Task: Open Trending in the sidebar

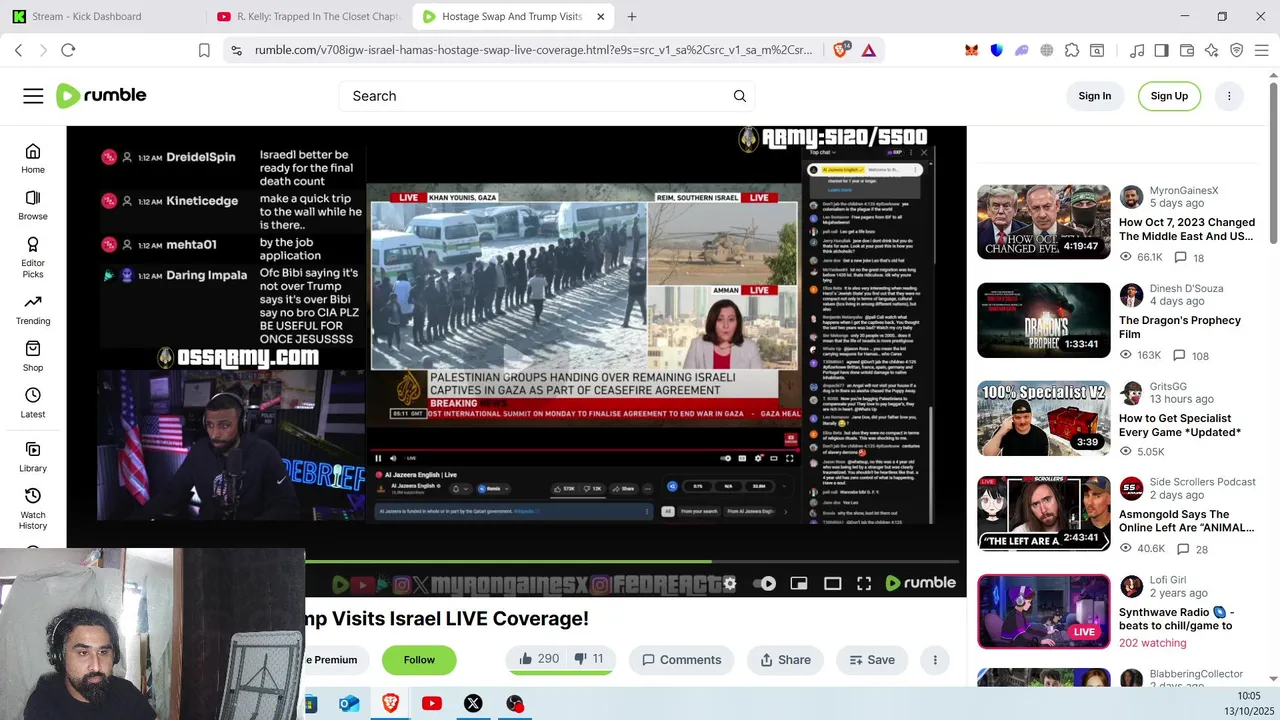Action: [33, 310]
